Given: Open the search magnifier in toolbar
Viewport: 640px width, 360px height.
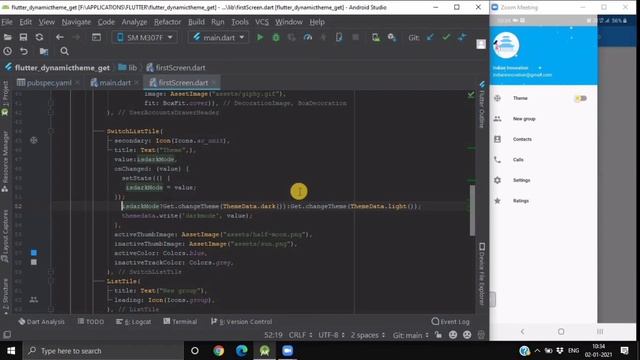Looking at the screenshot, I should tap(64, 51).
